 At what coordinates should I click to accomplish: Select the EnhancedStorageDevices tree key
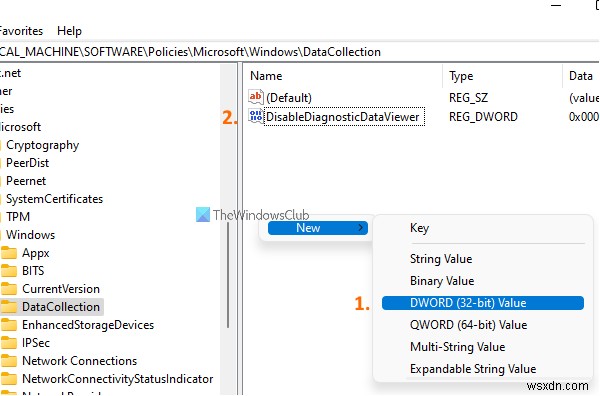click(x=88, y=325)
